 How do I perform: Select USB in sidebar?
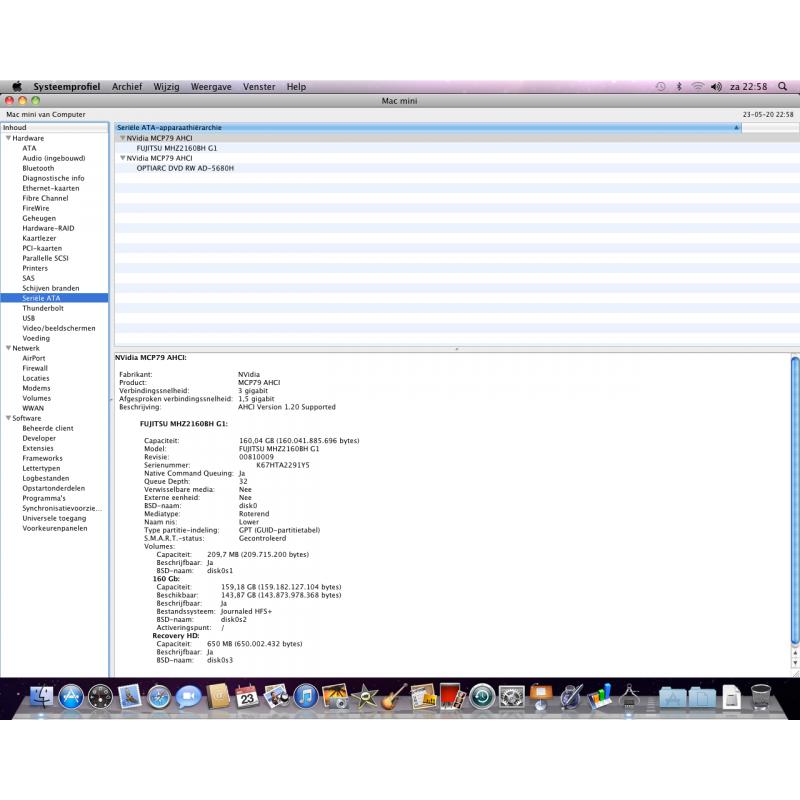[29, 318]
